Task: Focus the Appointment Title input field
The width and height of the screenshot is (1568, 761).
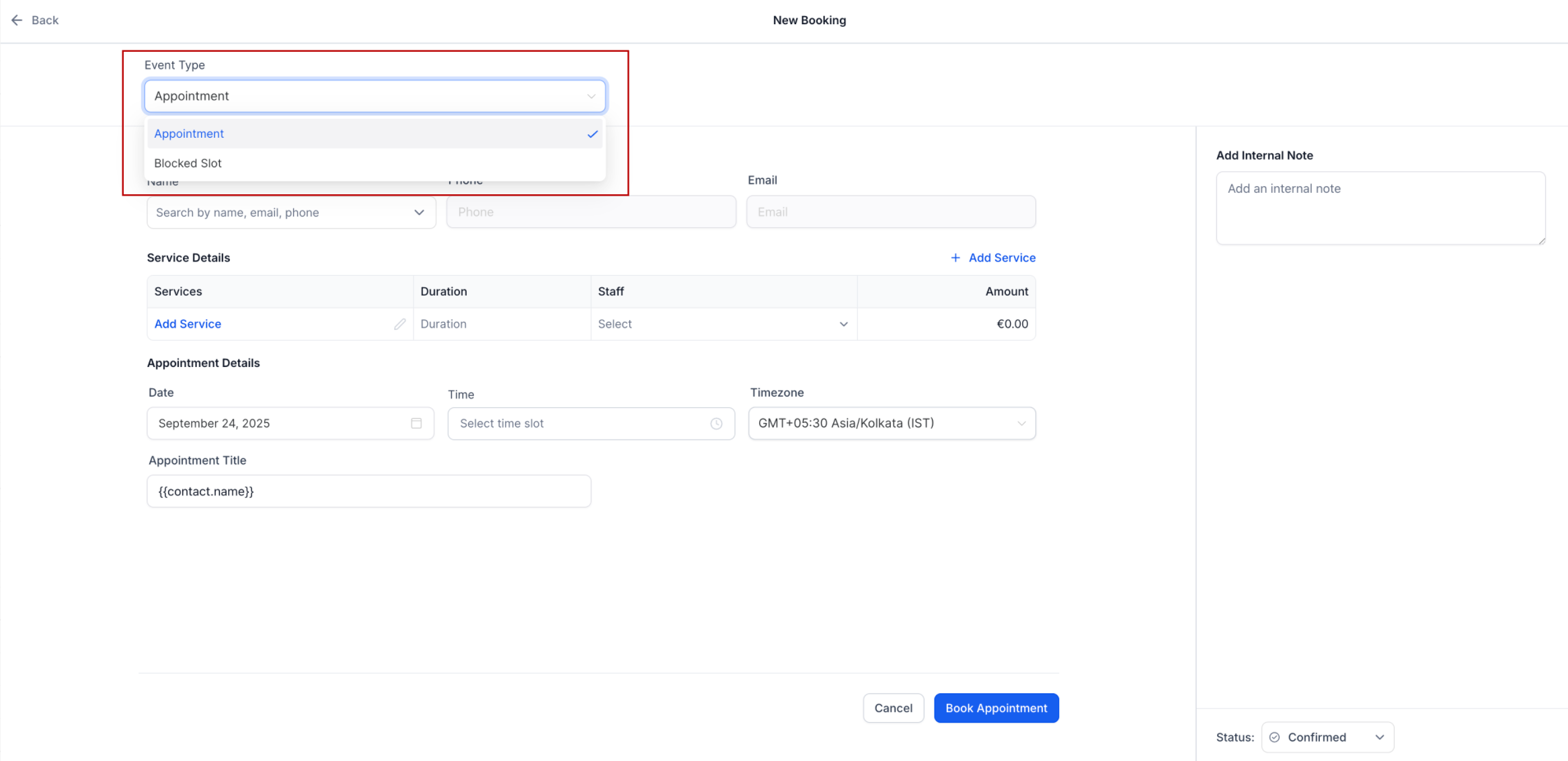Action: pos(368,491)
